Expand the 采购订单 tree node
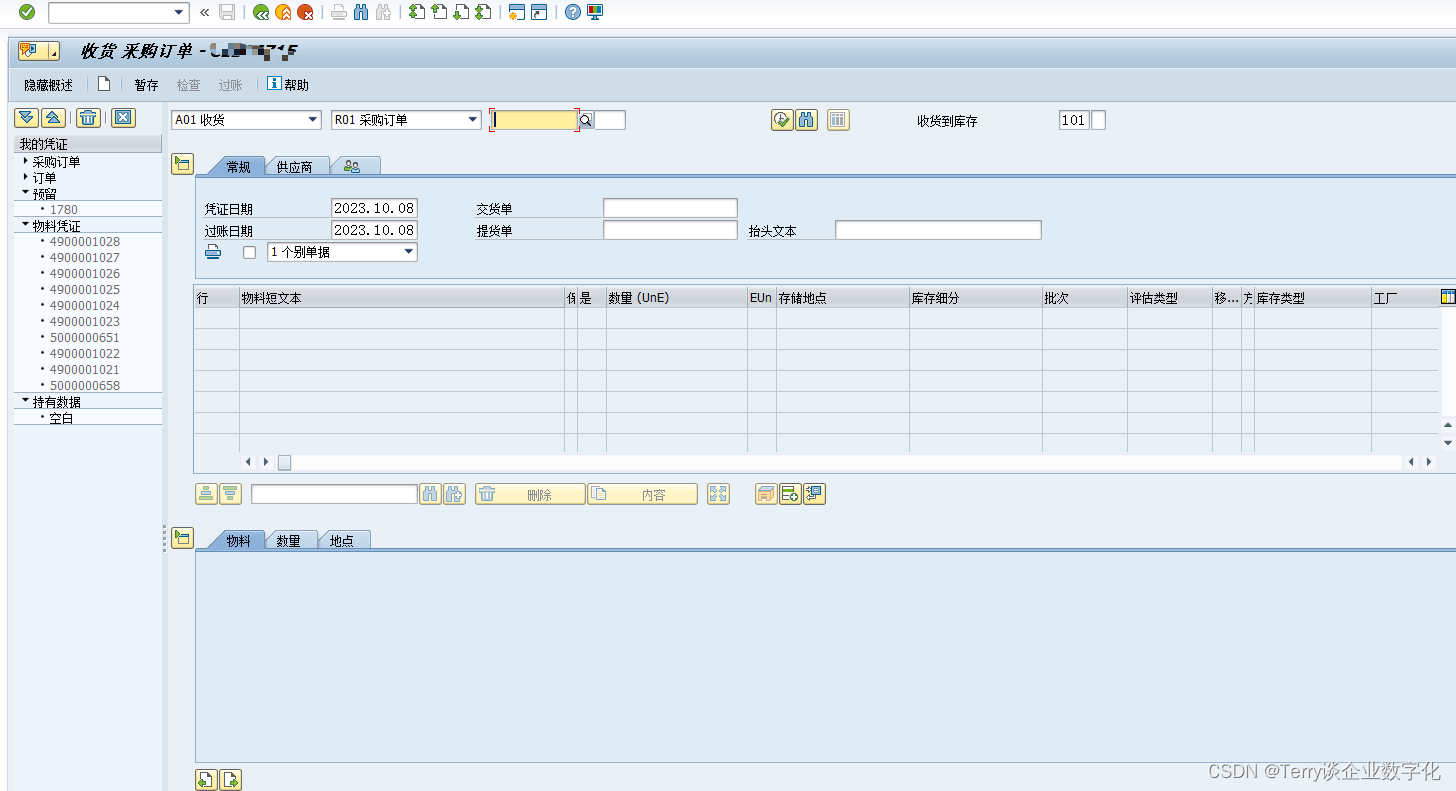 [x=22, y=161]
